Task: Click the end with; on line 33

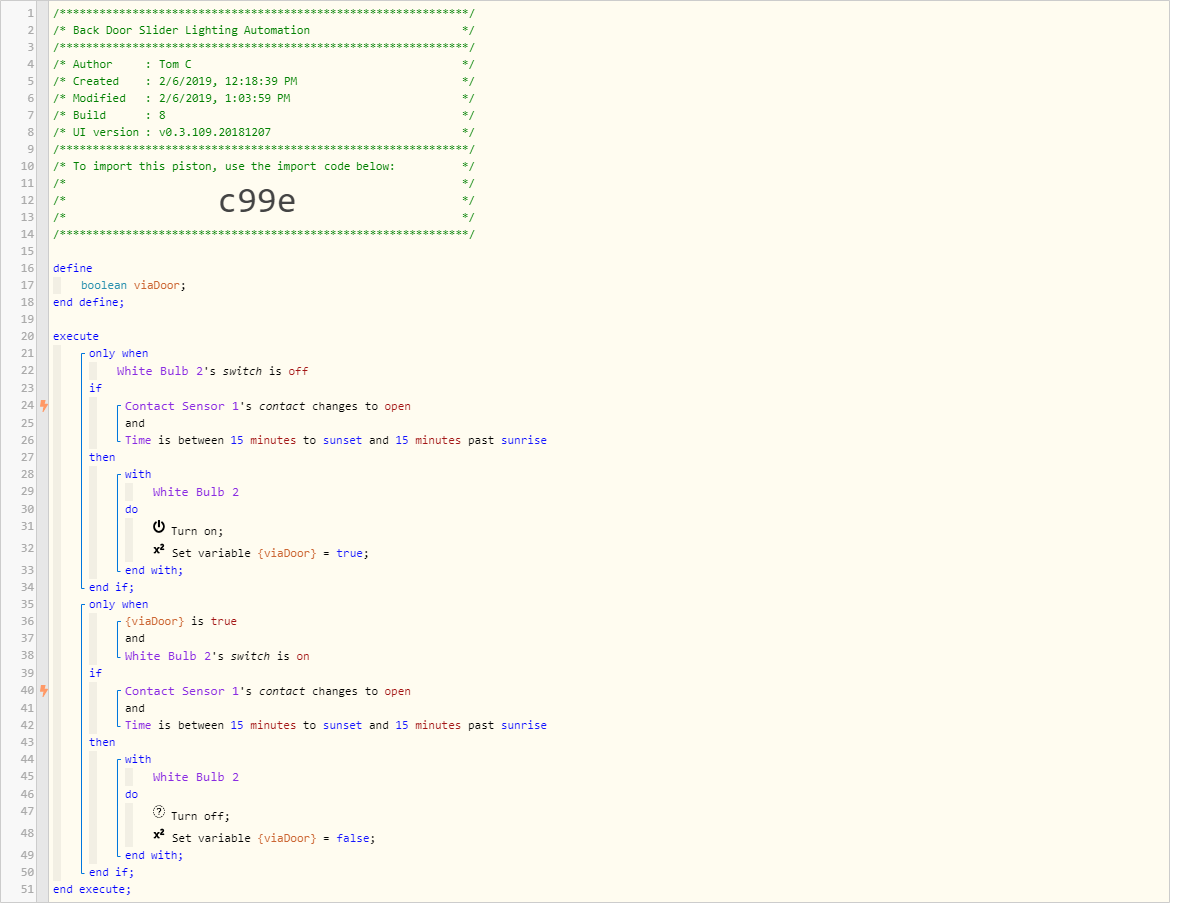Action: (x=154, y=570)
